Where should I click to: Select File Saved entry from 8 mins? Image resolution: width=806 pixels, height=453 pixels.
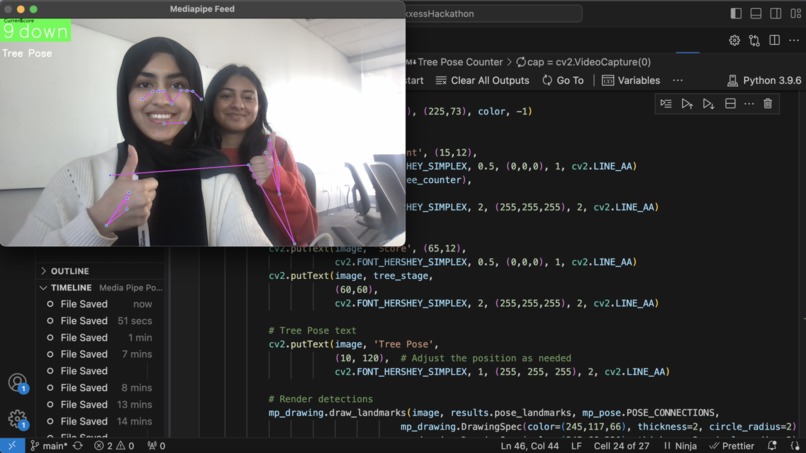pyautogui.click(x=99, y=388)
